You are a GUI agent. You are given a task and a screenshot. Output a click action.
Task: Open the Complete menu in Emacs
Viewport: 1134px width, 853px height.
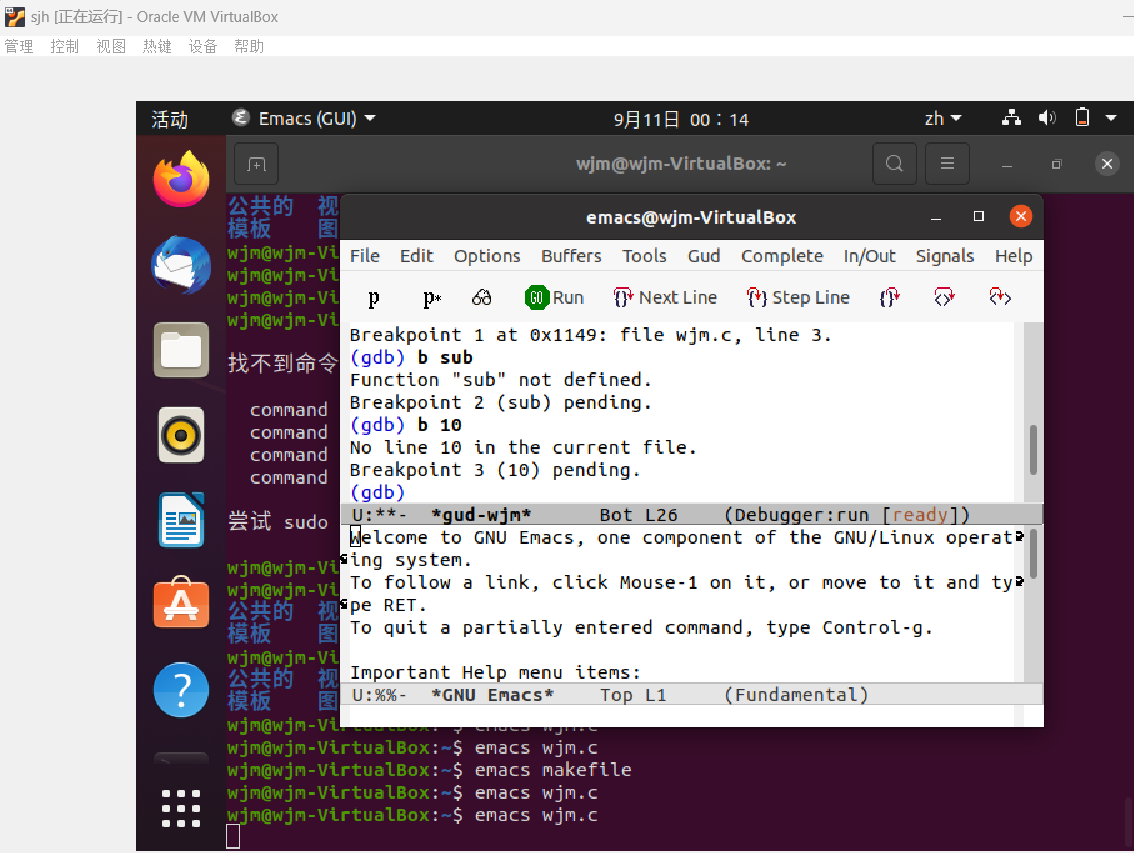tap(782, 256)
